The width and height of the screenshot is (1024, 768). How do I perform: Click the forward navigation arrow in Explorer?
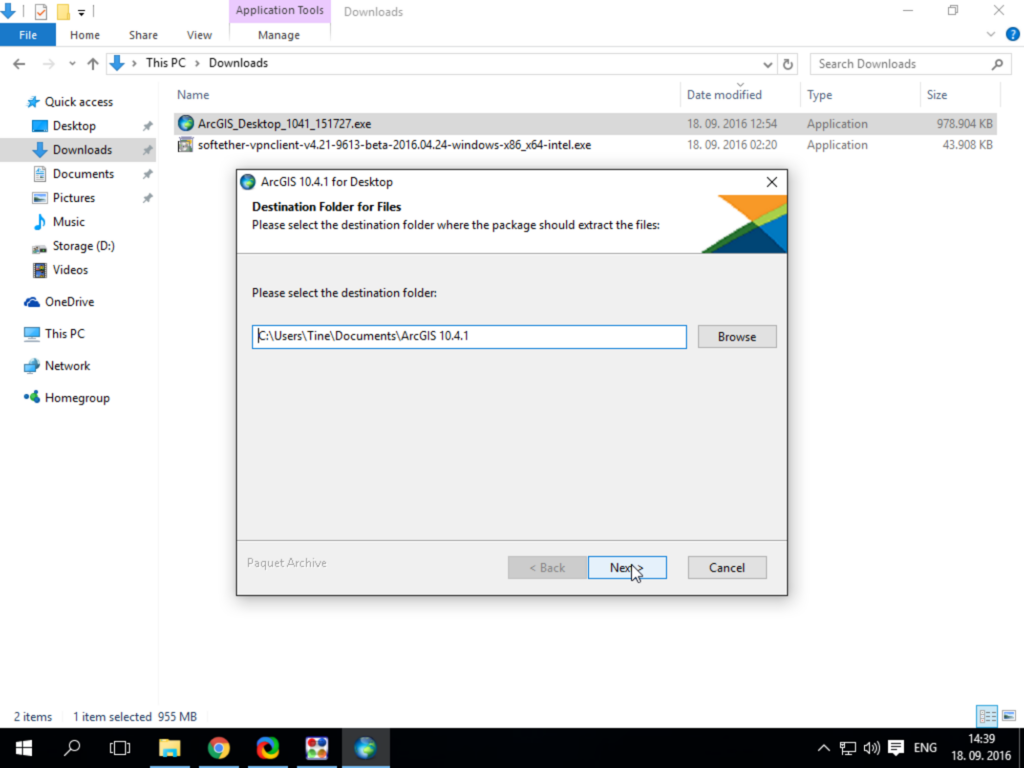pyautogui.click(x=48, y=63)
